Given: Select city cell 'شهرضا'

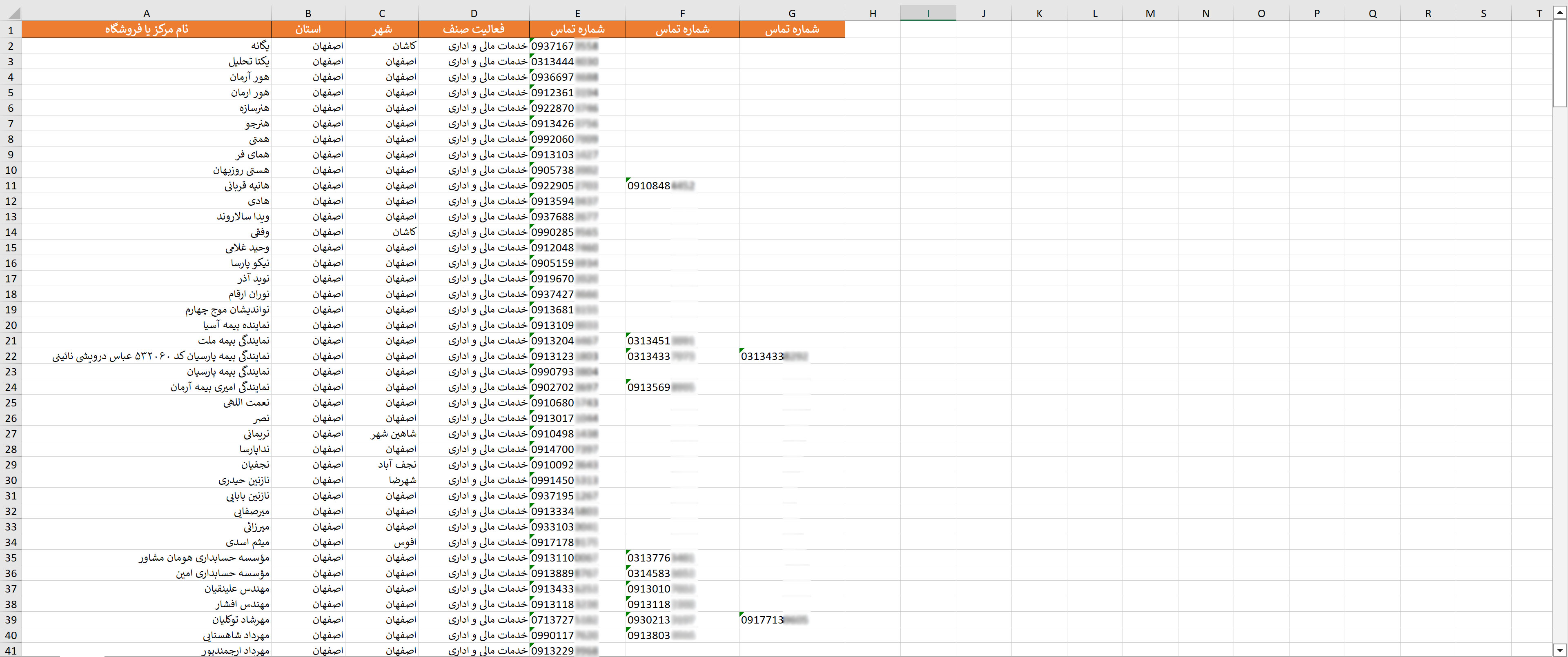Looking at the screenshot, I should [382, 480].
